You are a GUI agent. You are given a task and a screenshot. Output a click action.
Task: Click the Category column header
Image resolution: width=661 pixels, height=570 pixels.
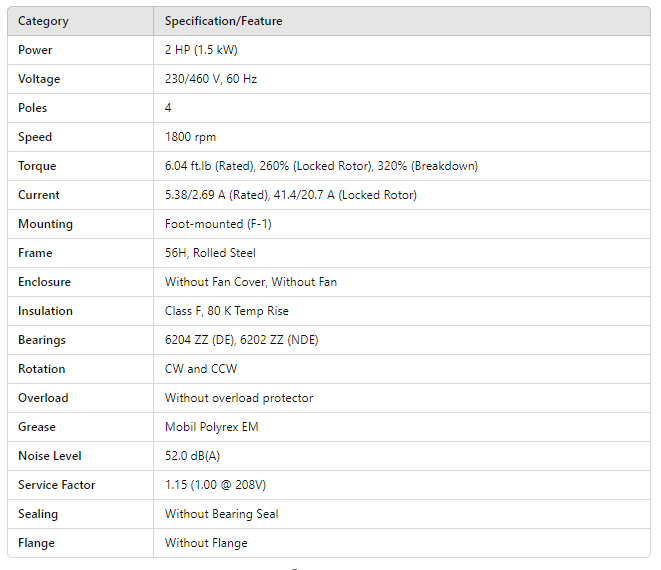43,21
